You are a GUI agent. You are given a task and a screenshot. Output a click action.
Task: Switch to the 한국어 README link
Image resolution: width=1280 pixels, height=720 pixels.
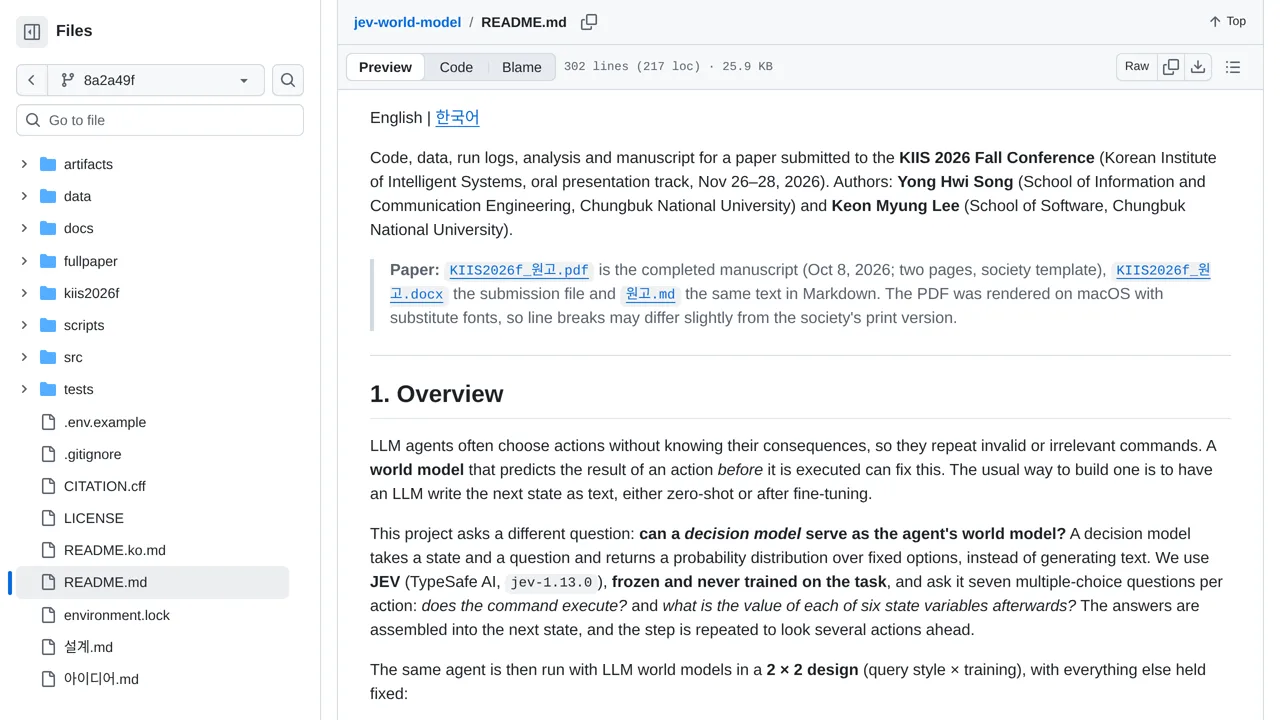(x=457, y=117)
